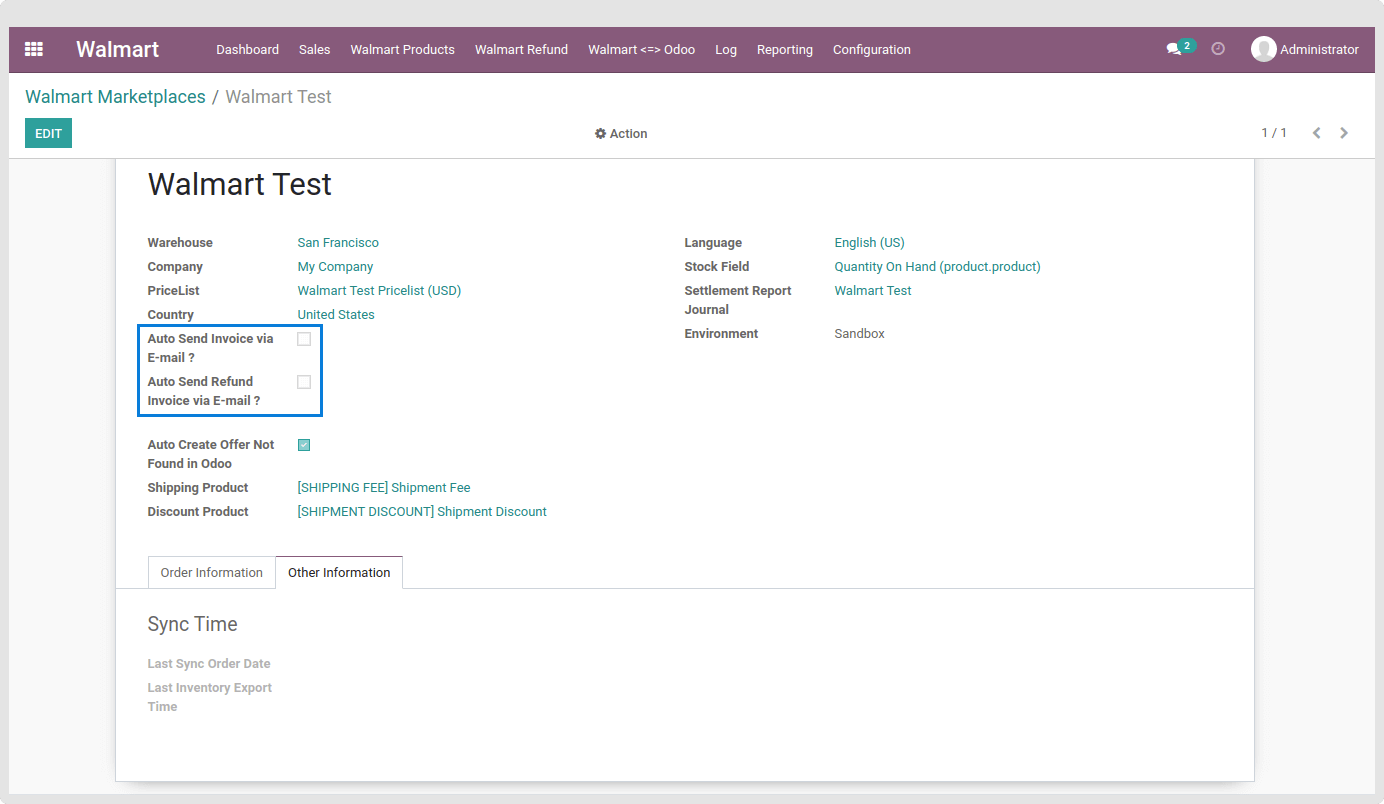Open [SHIPPING FEE] Shipment Fee product link
This screenshot has height=804, width=1384.
pyautogui.click(x=384, y=488)
